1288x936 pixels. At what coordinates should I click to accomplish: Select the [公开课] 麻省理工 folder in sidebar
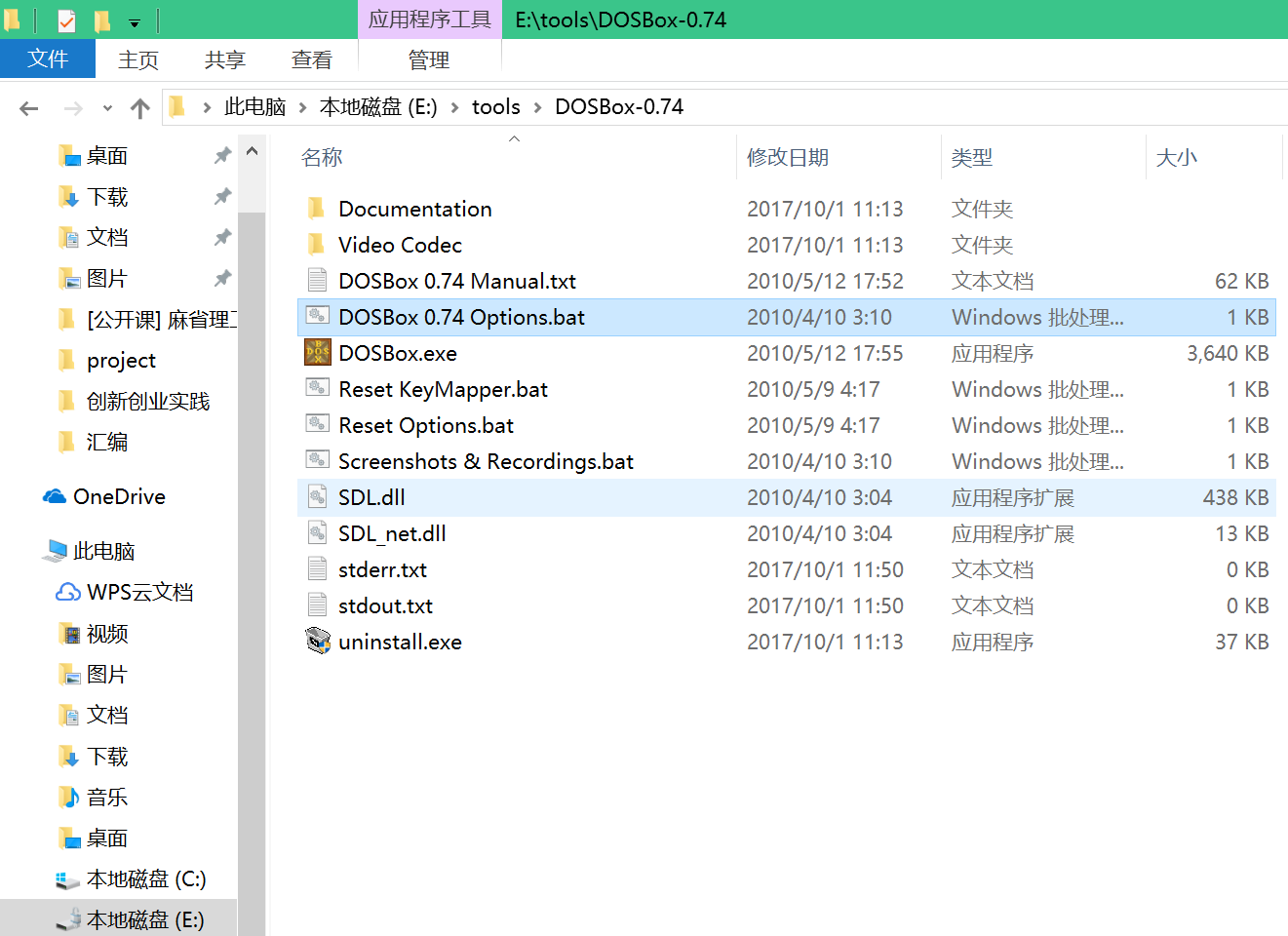[x=162, y=320]
